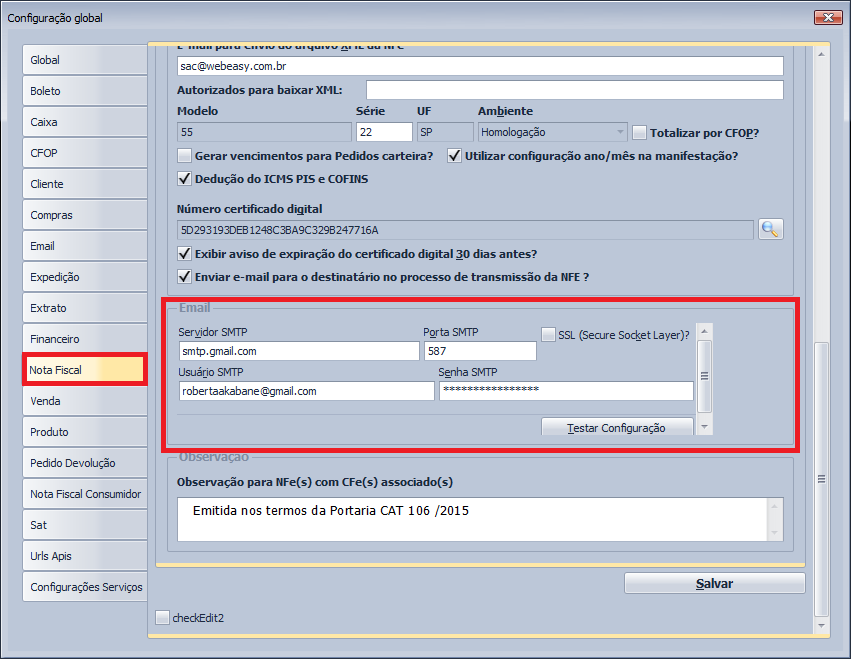The width and height of the screenshot is (851, 659).
Task: Click the Servidor SMTP input field
Action: 298,351
